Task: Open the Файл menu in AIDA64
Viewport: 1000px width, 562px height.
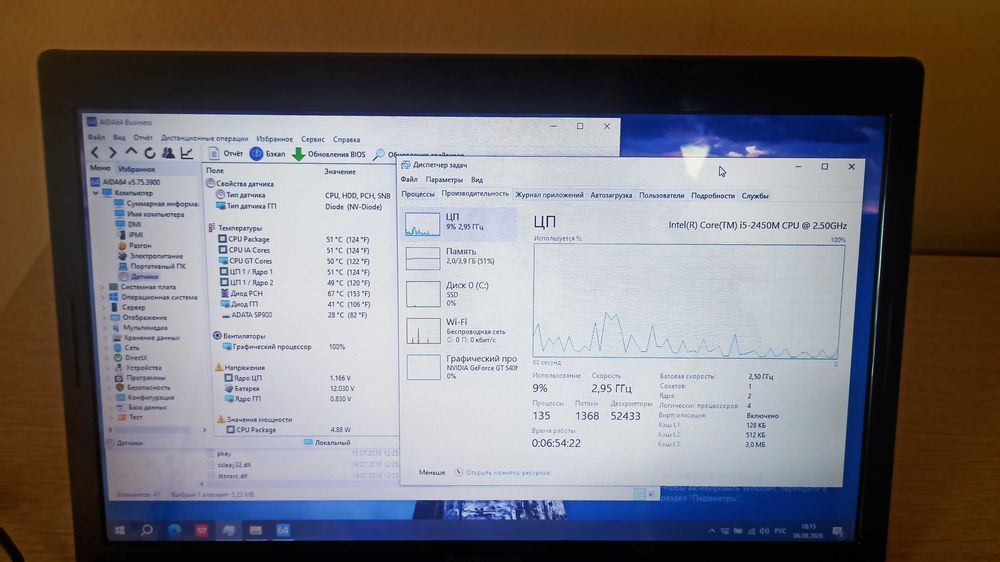Action: point(96,137)
